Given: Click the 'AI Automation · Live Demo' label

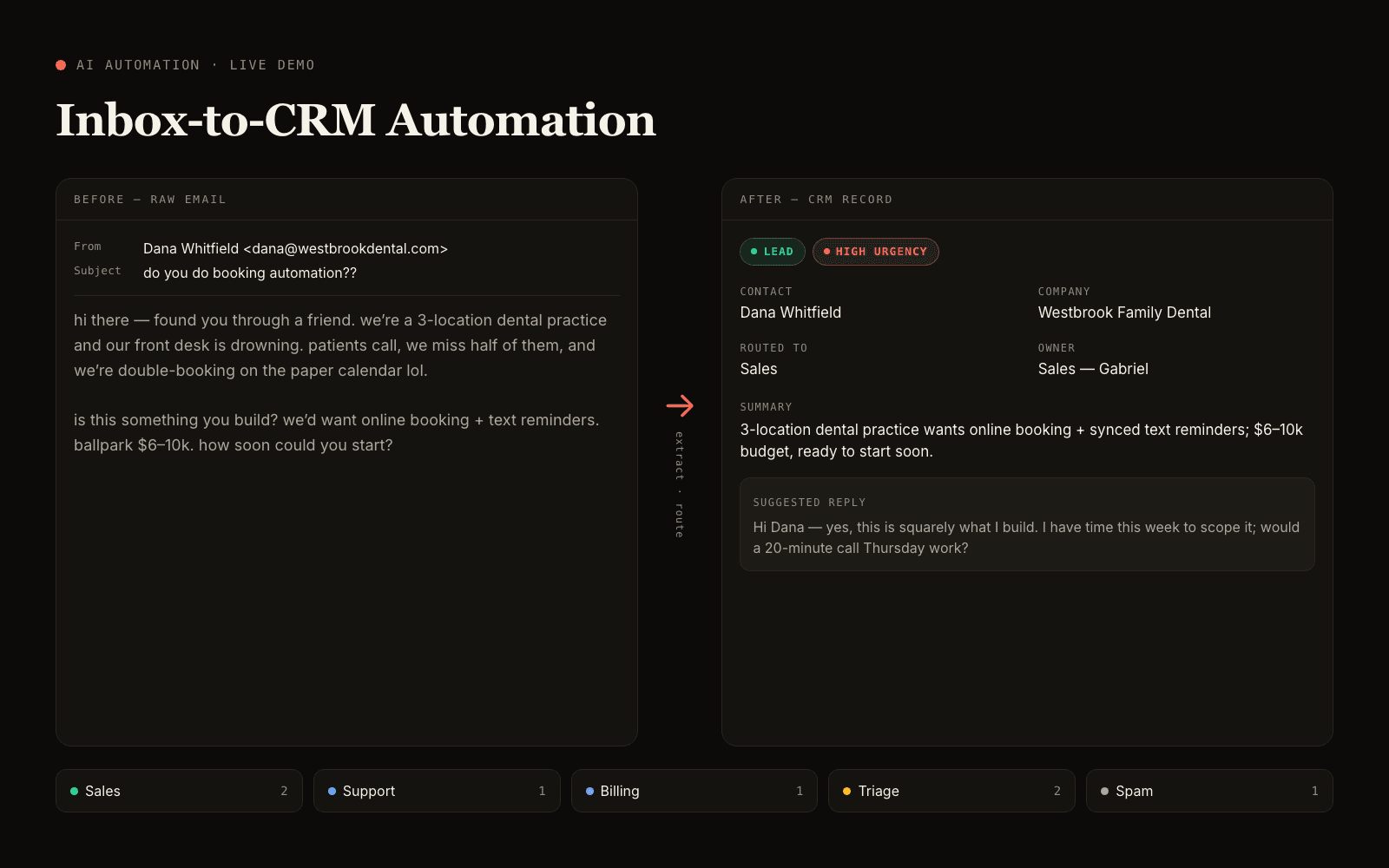Looking at the screenshot, I should 195,65.
